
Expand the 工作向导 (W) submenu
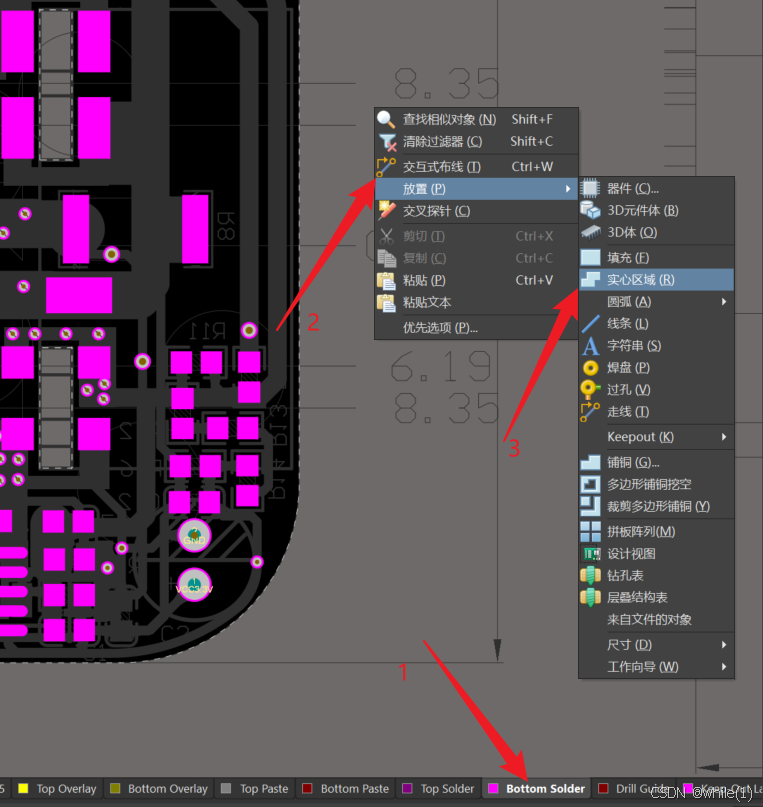coord(723,667)
